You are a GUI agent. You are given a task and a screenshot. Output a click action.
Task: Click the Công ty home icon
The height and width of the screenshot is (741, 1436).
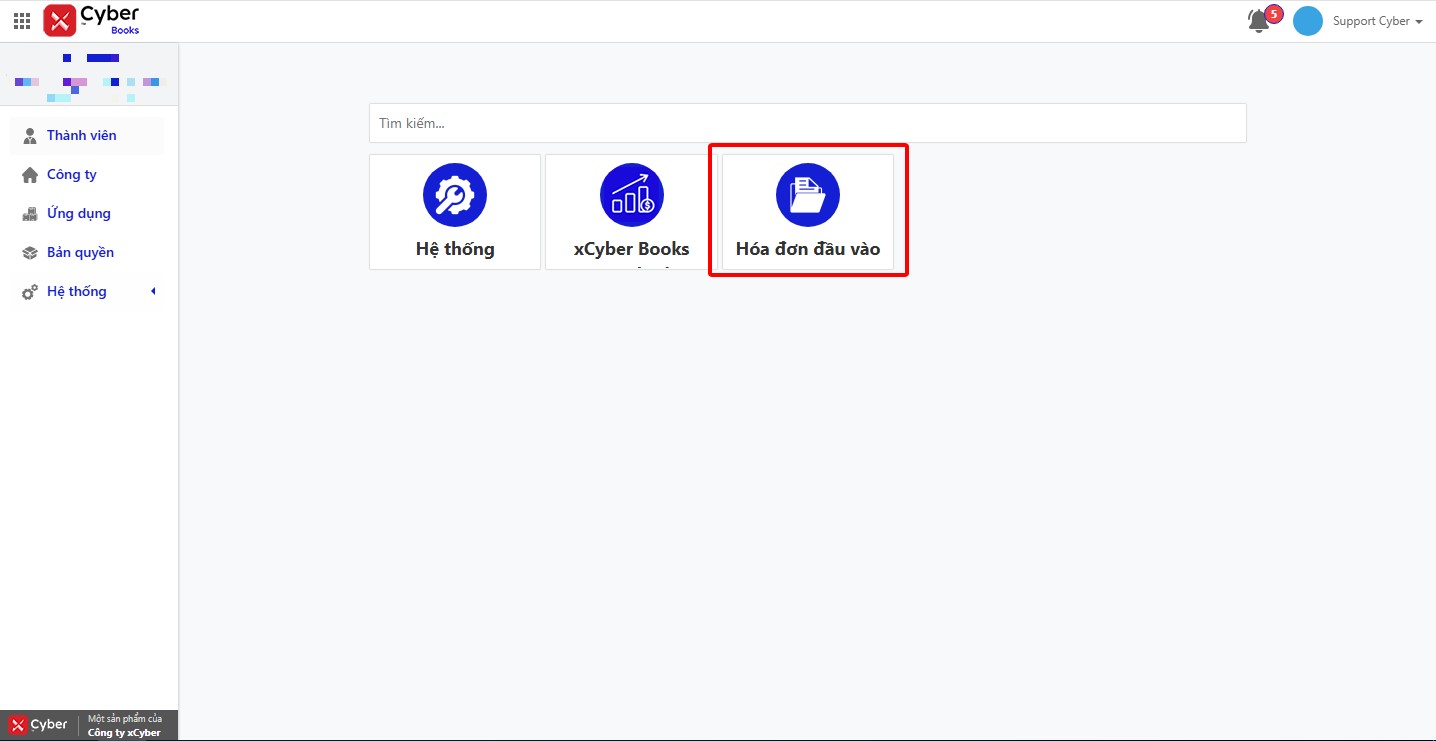point(30,174)
